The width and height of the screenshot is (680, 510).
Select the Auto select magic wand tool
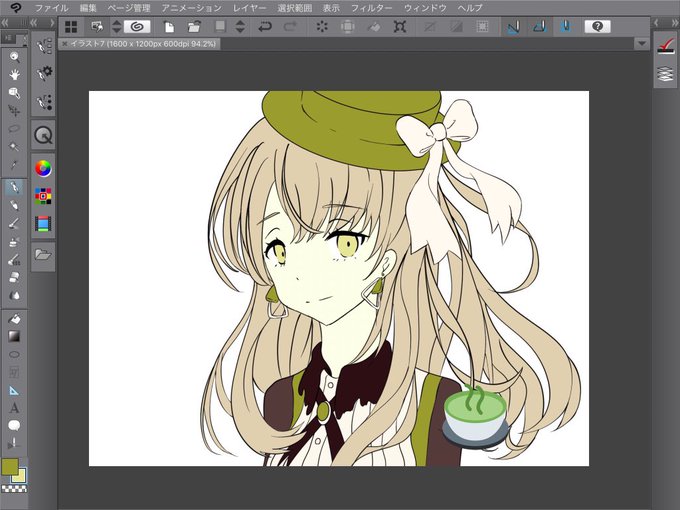(14, 147)
